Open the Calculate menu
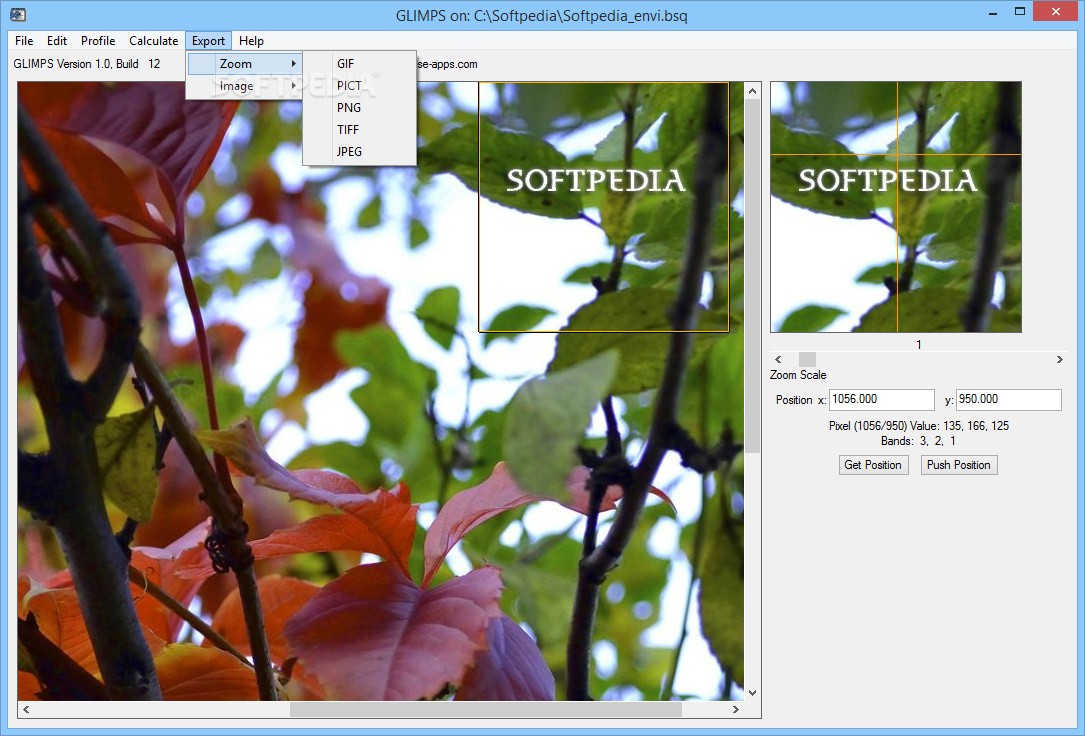 [x=154, y=41]
